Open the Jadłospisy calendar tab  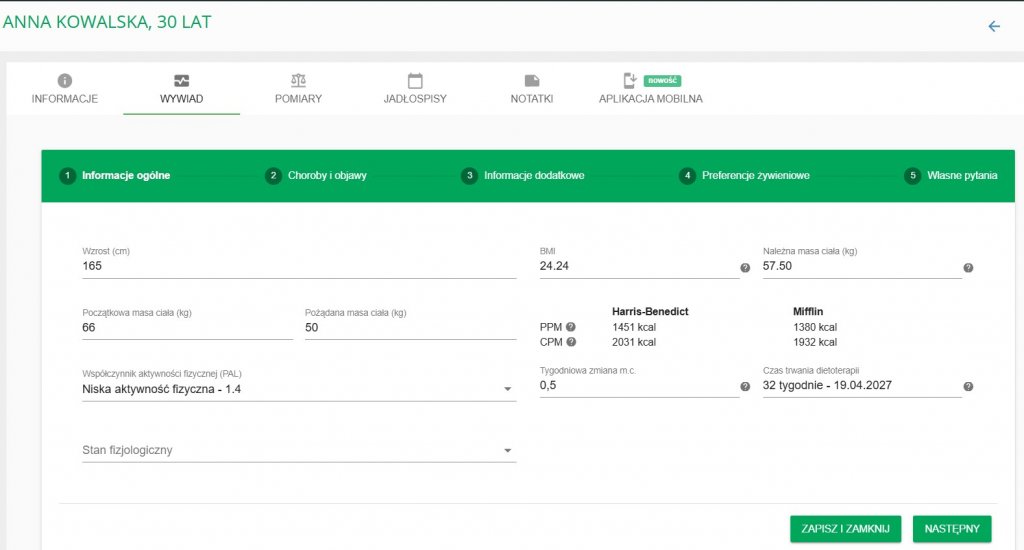(x=415, y=89)
